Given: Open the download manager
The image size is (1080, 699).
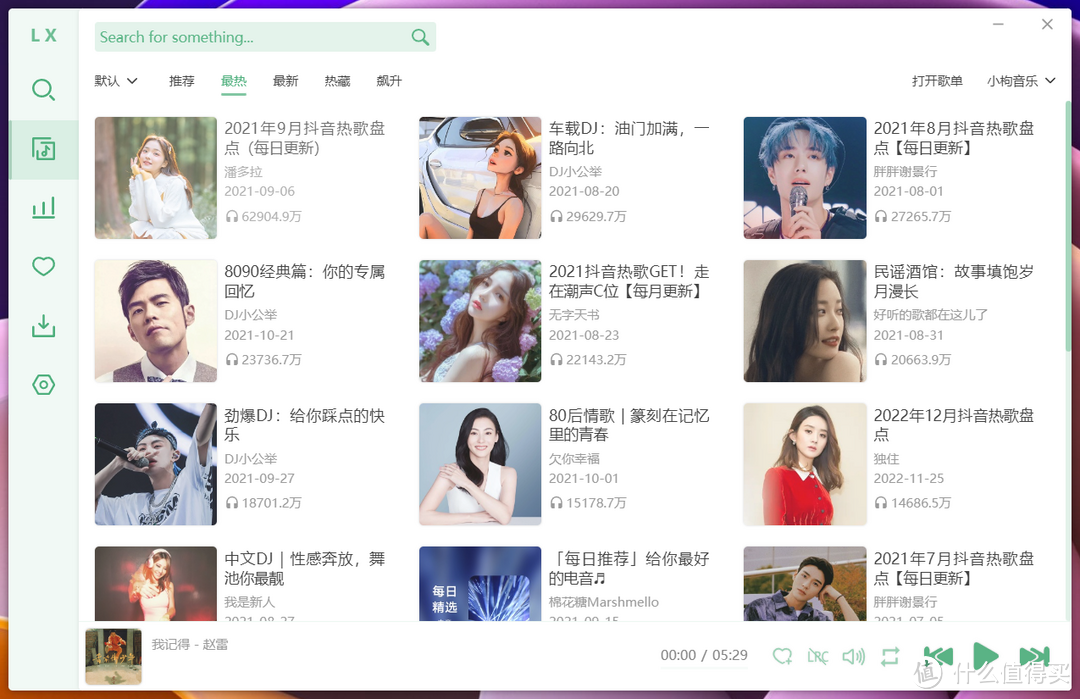Looking at the screenshot, I should pos(43,325).
